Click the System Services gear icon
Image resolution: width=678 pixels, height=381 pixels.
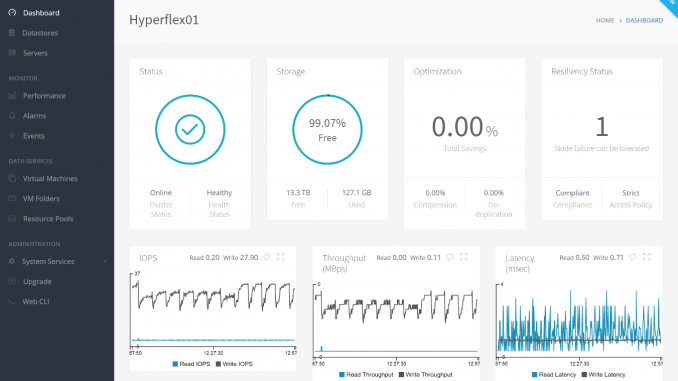[12, 261]
